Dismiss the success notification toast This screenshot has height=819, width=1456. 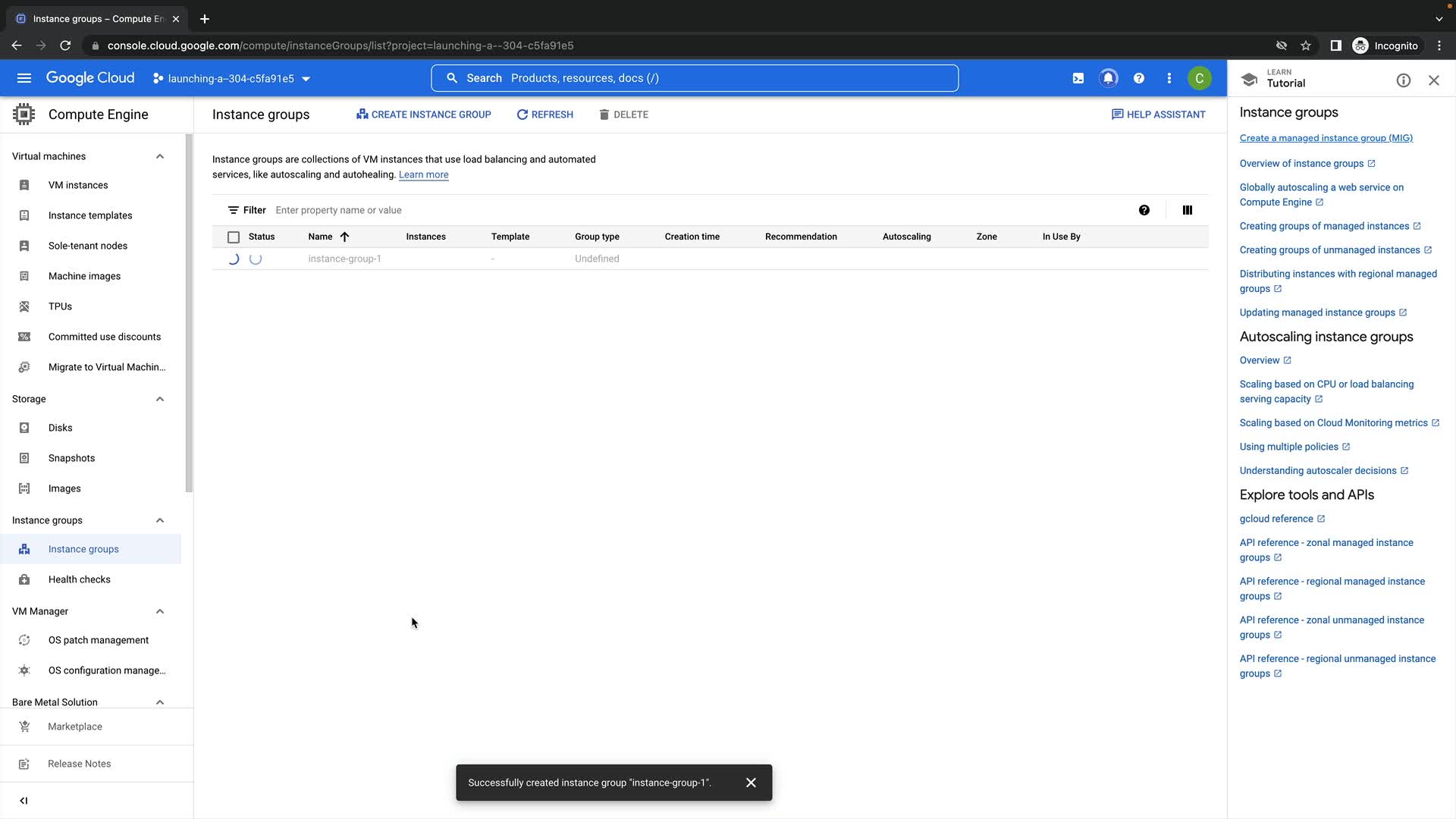(x=750, y=783)
